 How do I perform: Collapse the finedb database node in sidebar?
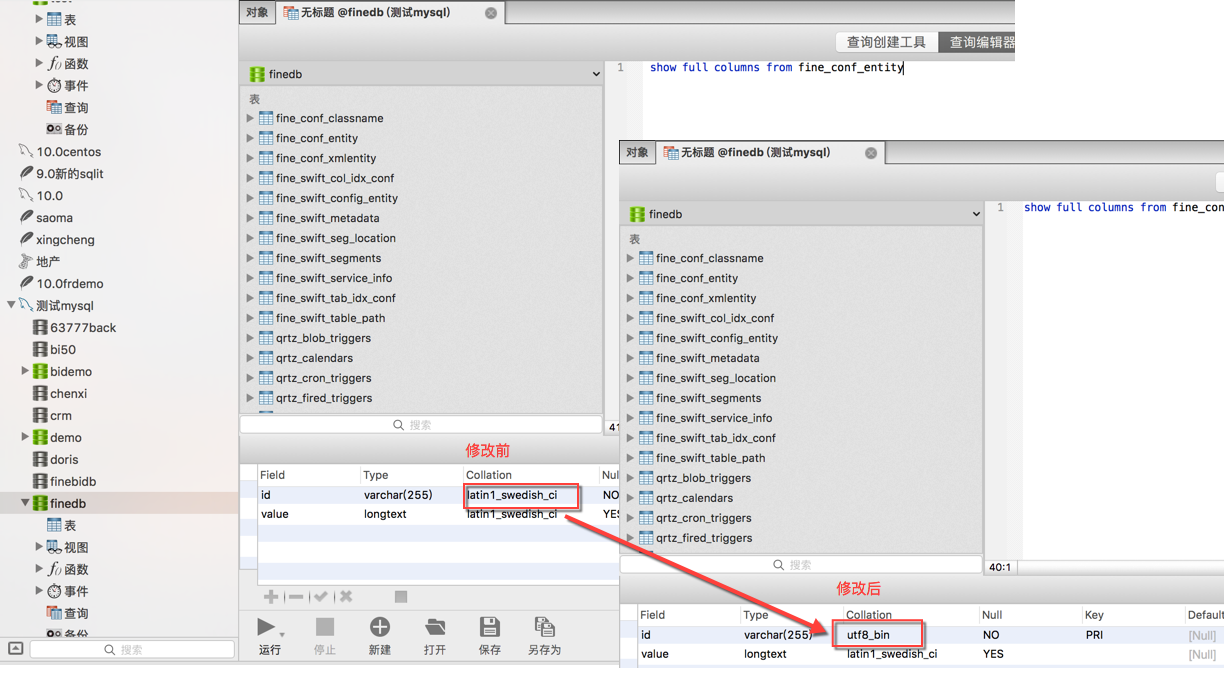[x=25, y=503]
